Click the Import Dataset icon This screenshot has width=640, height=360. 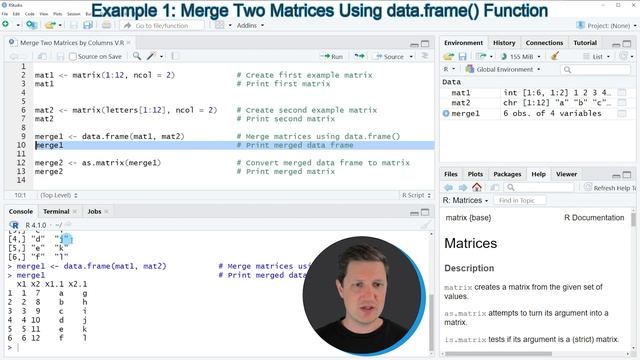(482, 56)
